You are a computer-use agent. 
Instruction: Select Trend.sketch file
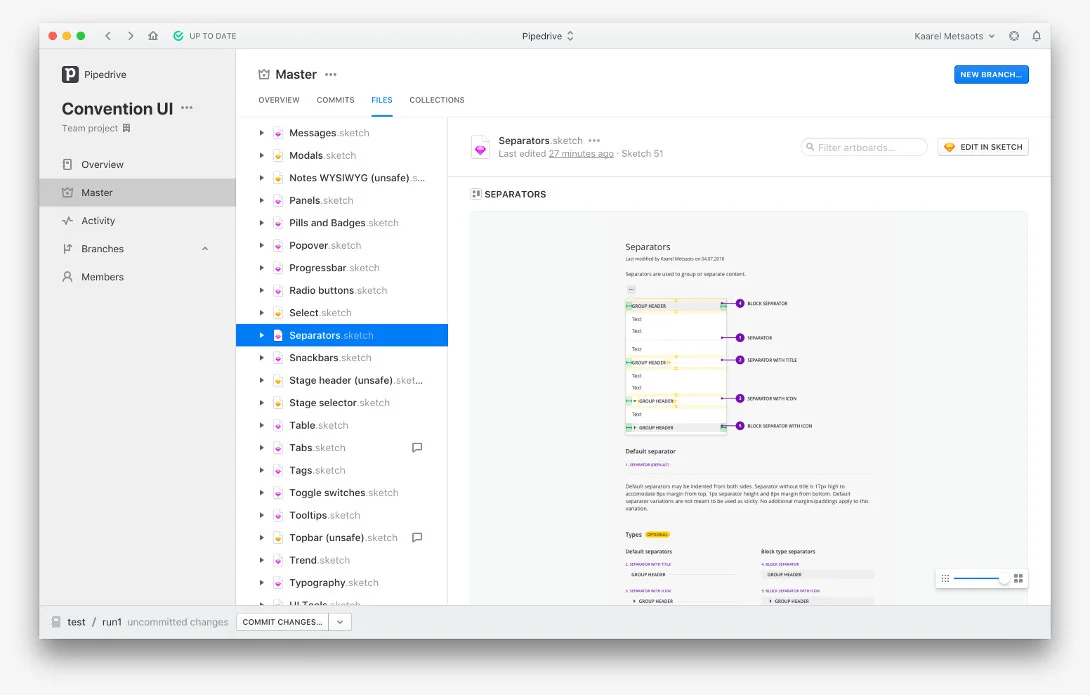coord(341,560)
